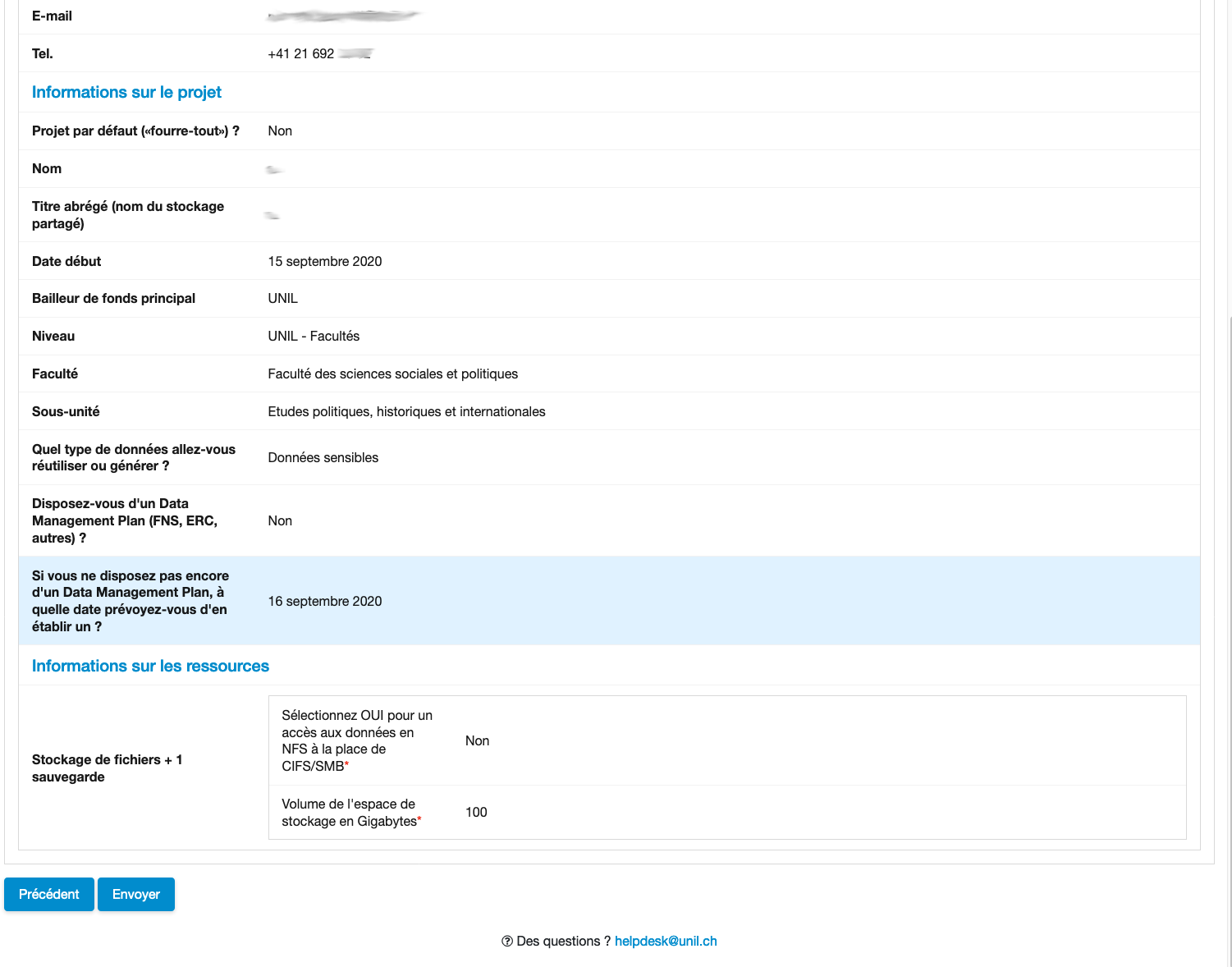The image size is (1232, 967).
Task: Click the vertical scrollbar on the right edge
Action: click(x=1229, y=575)
